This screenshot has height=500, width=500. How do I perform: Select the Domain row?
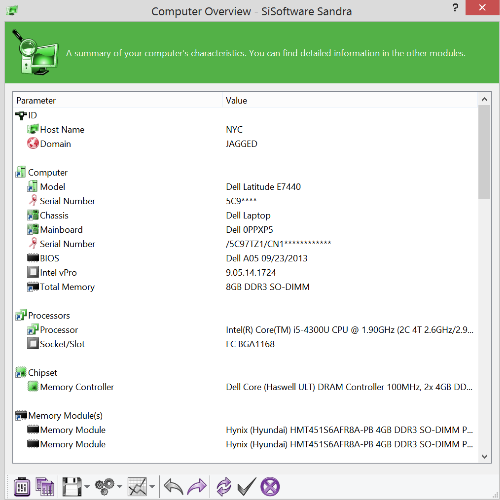(x=245, y=144)
